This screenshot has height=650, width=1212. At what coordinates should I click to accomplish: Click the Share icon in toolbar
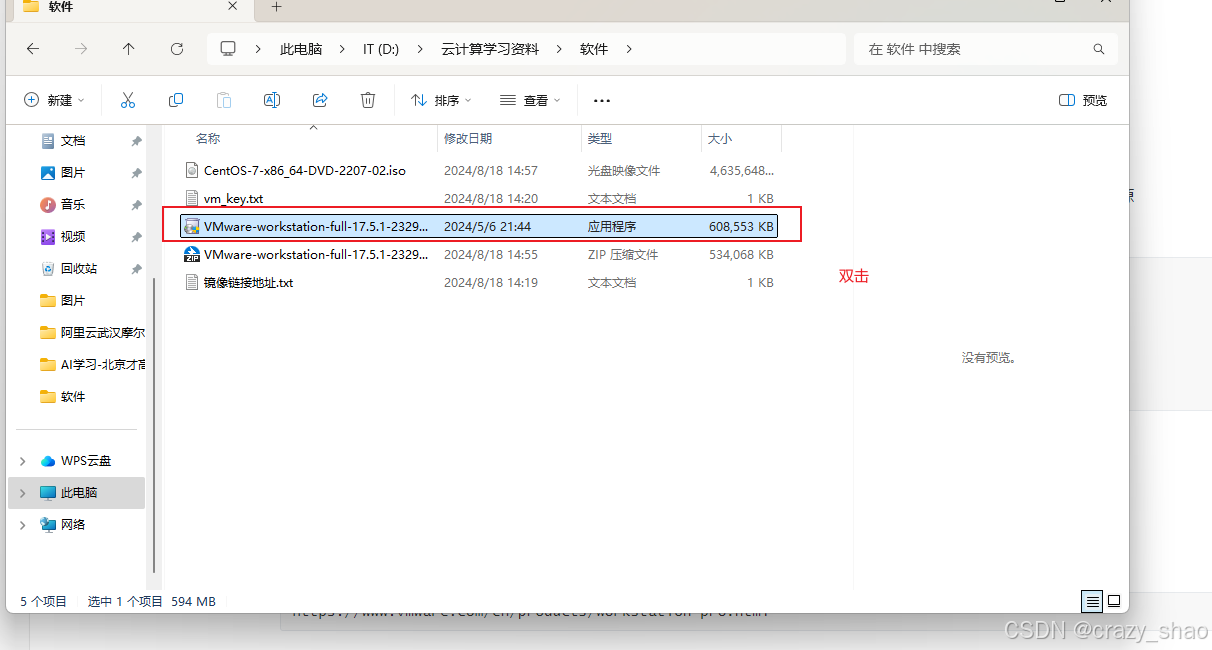pos(320,100)
